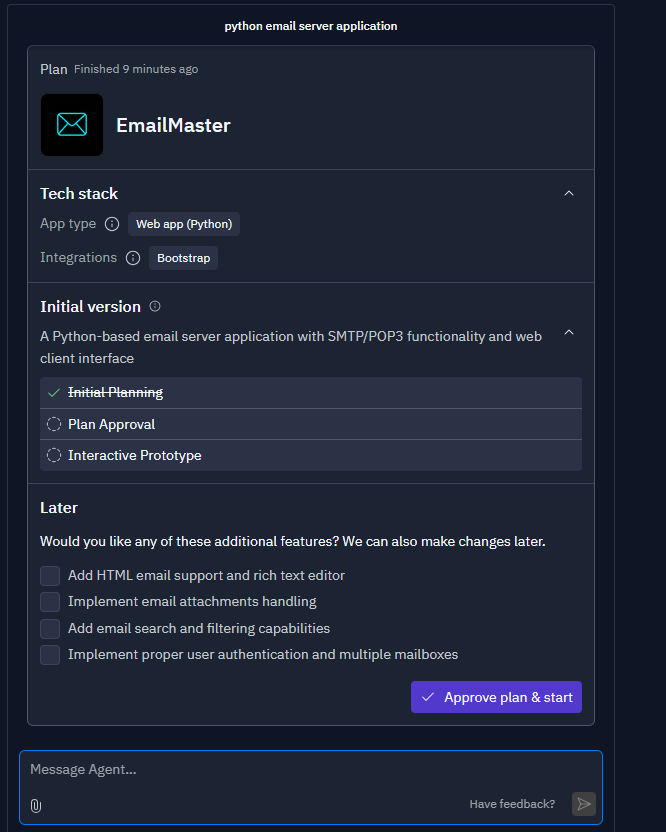Click Approve plan & start button

496,697
